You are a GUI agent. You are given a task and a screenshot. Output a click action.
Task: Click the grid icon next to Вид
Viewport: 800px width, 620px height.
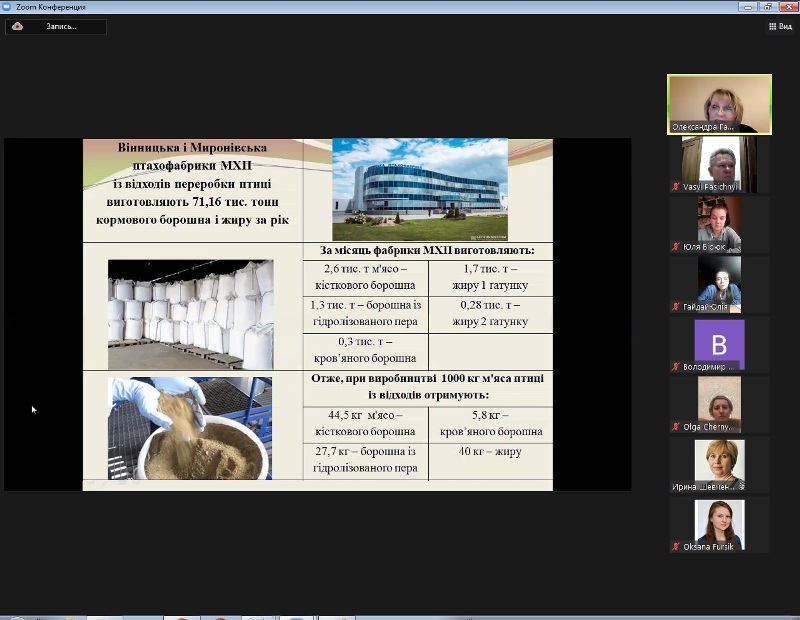click(x=772, y=27)
